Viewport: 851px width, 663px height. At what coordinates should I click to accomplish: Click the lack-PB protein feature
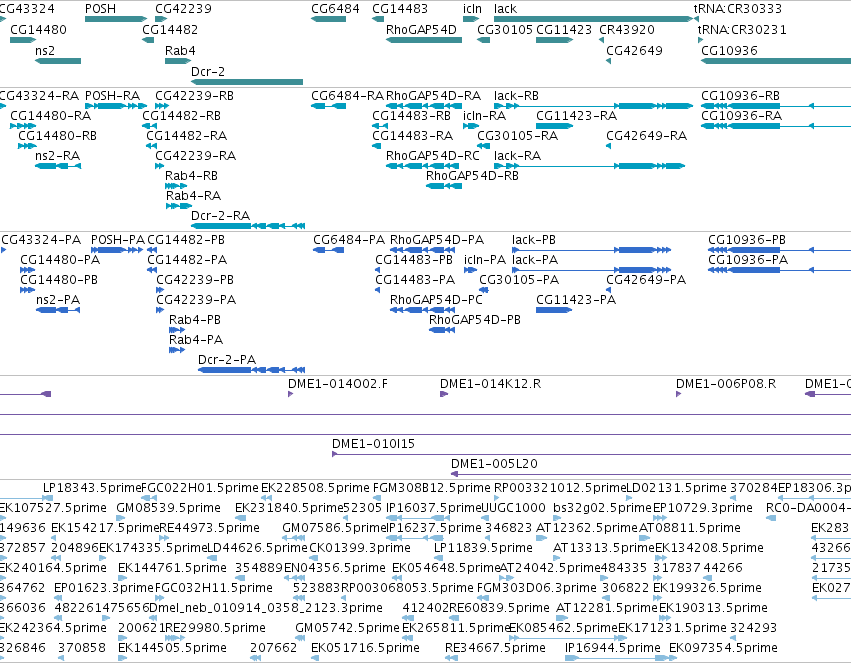coord(592,250)
